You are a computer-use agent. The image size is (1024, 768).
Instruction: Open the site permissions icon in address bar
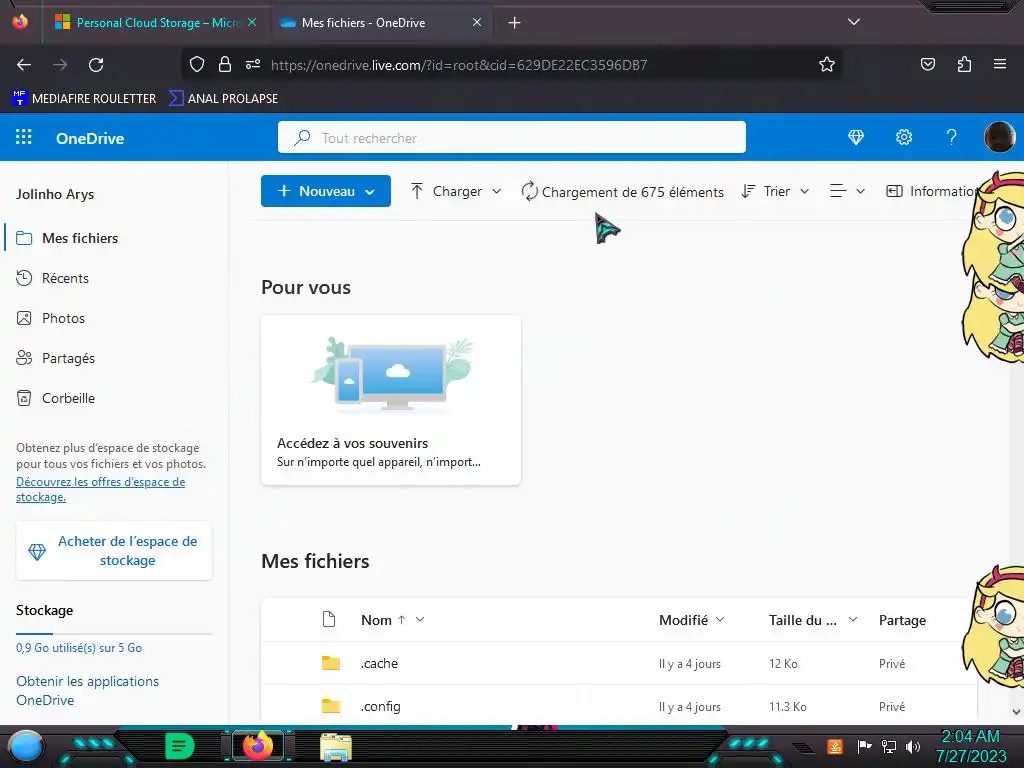pos(253,65)
